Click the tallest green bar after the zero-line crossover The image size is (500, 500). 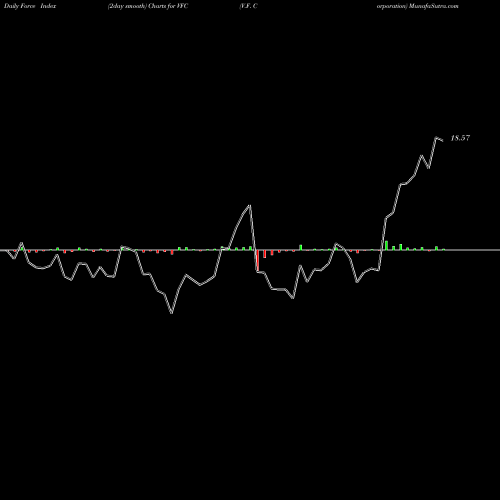[386, 245]
